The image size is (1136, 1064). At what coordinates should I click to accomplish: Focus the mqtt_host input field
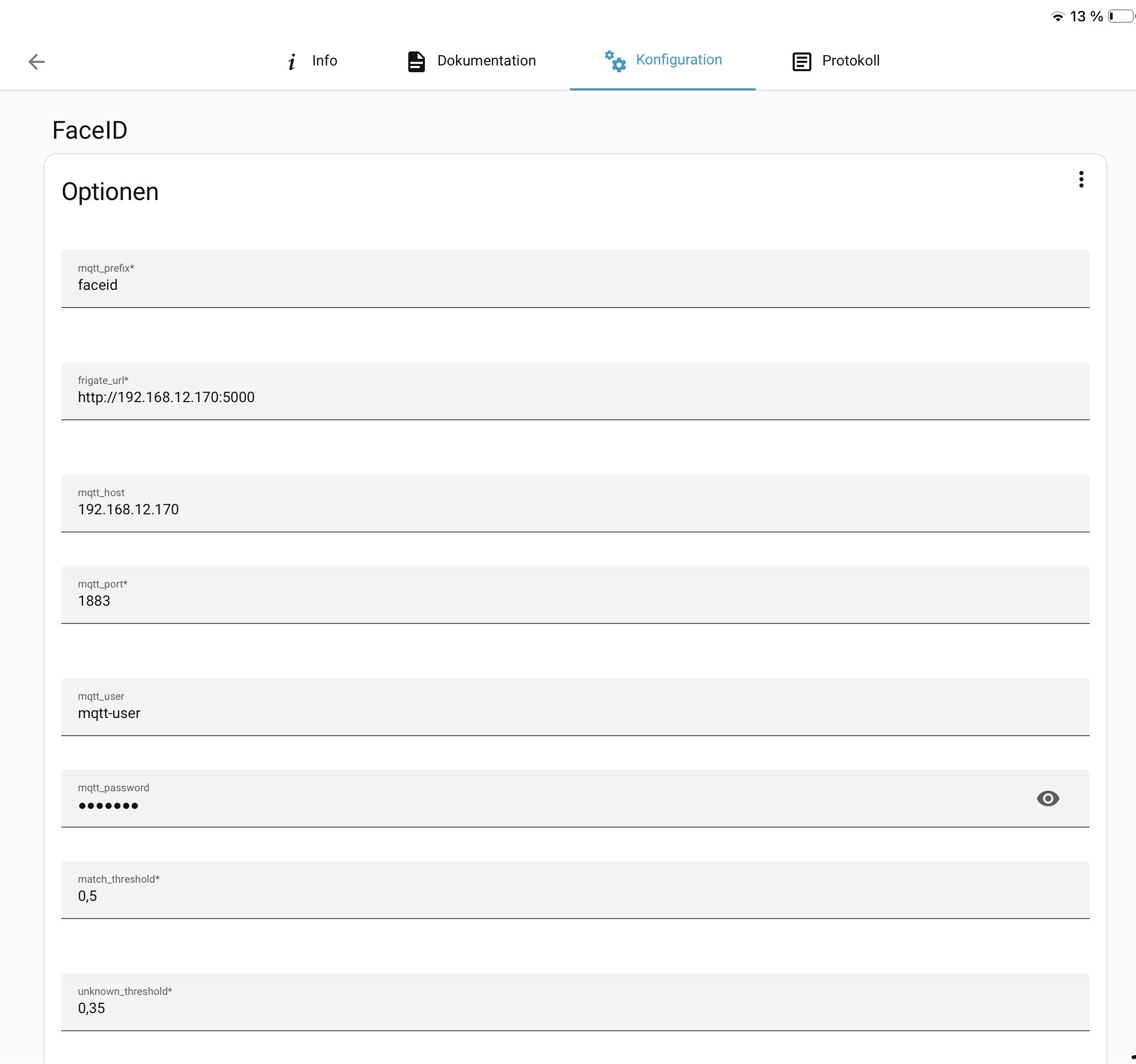tap(575, 503)
